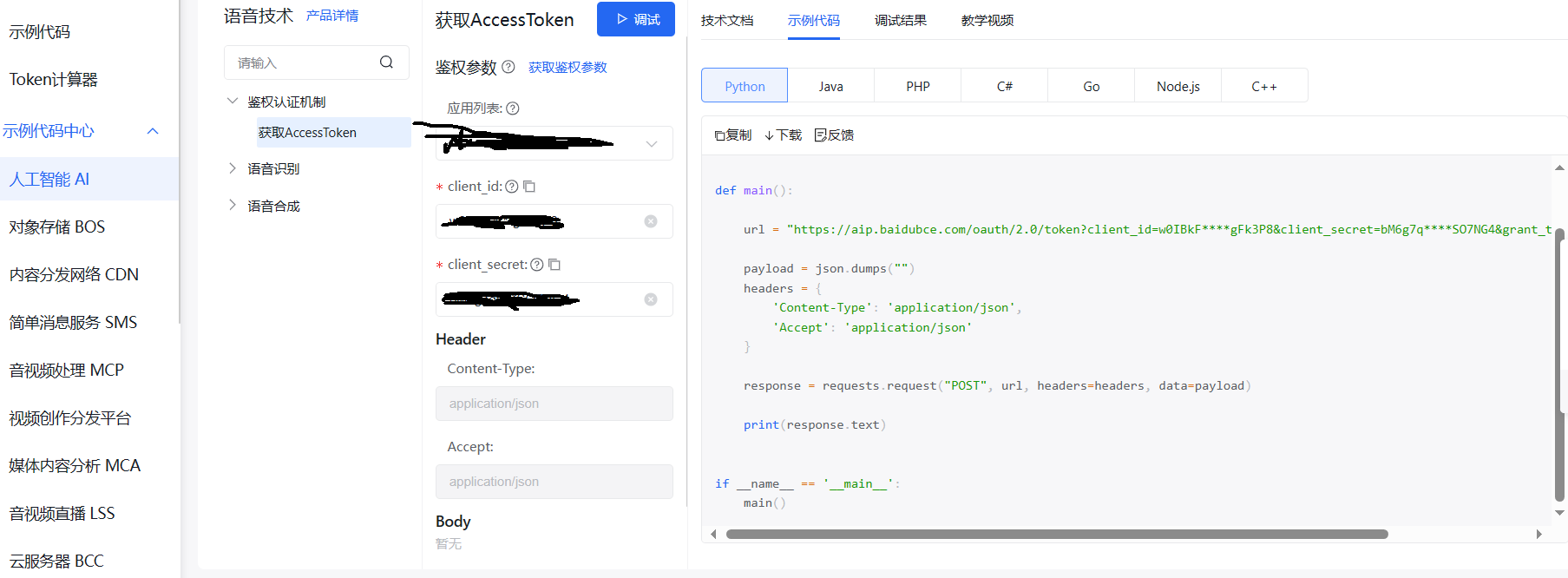Click the code horizontal scrollbar thumb
Image resolution: width=1568 pixels, height=578 pixels.
coord(1057,535)
